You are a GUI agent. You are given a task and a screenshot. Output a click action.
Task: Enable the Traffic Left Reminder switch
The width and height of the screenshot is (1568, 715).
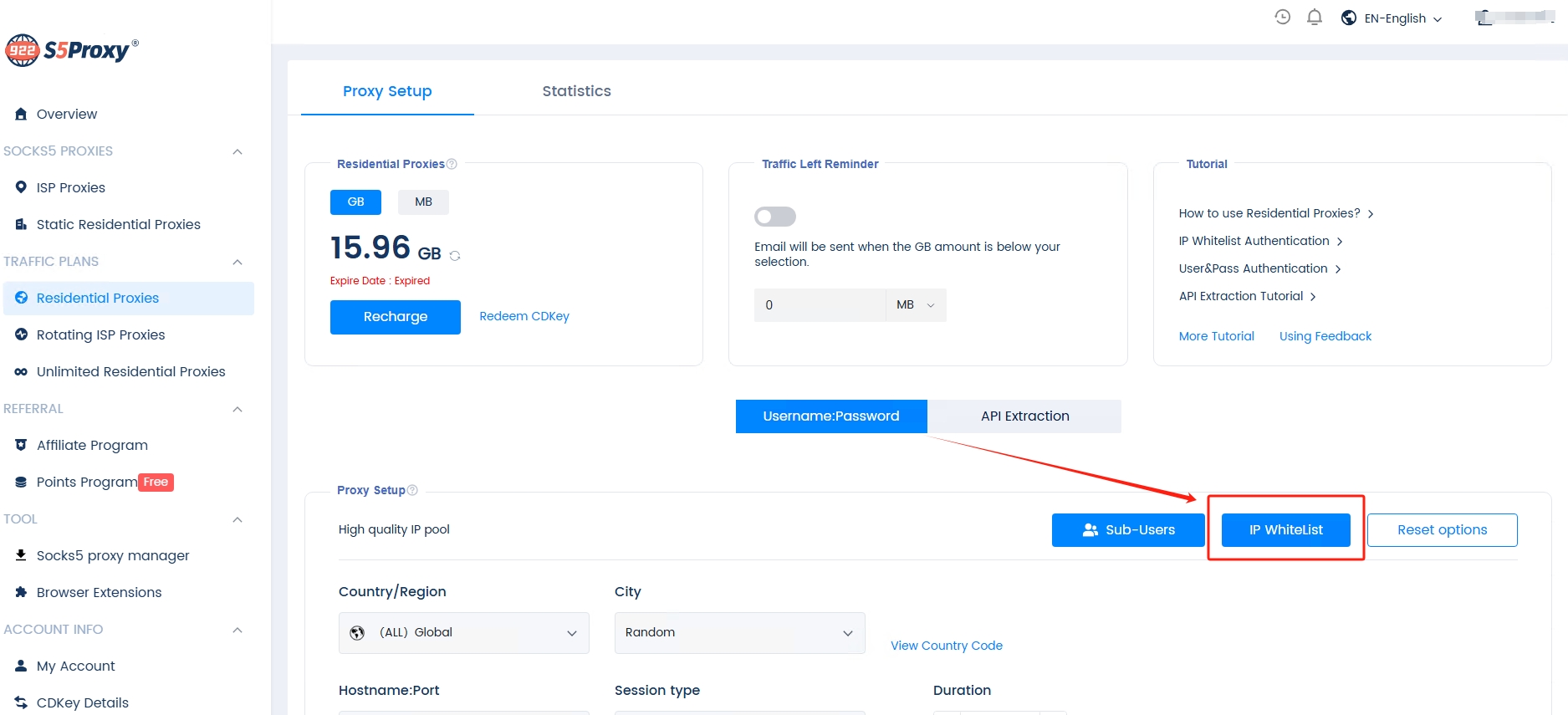(x=775, y=217)
